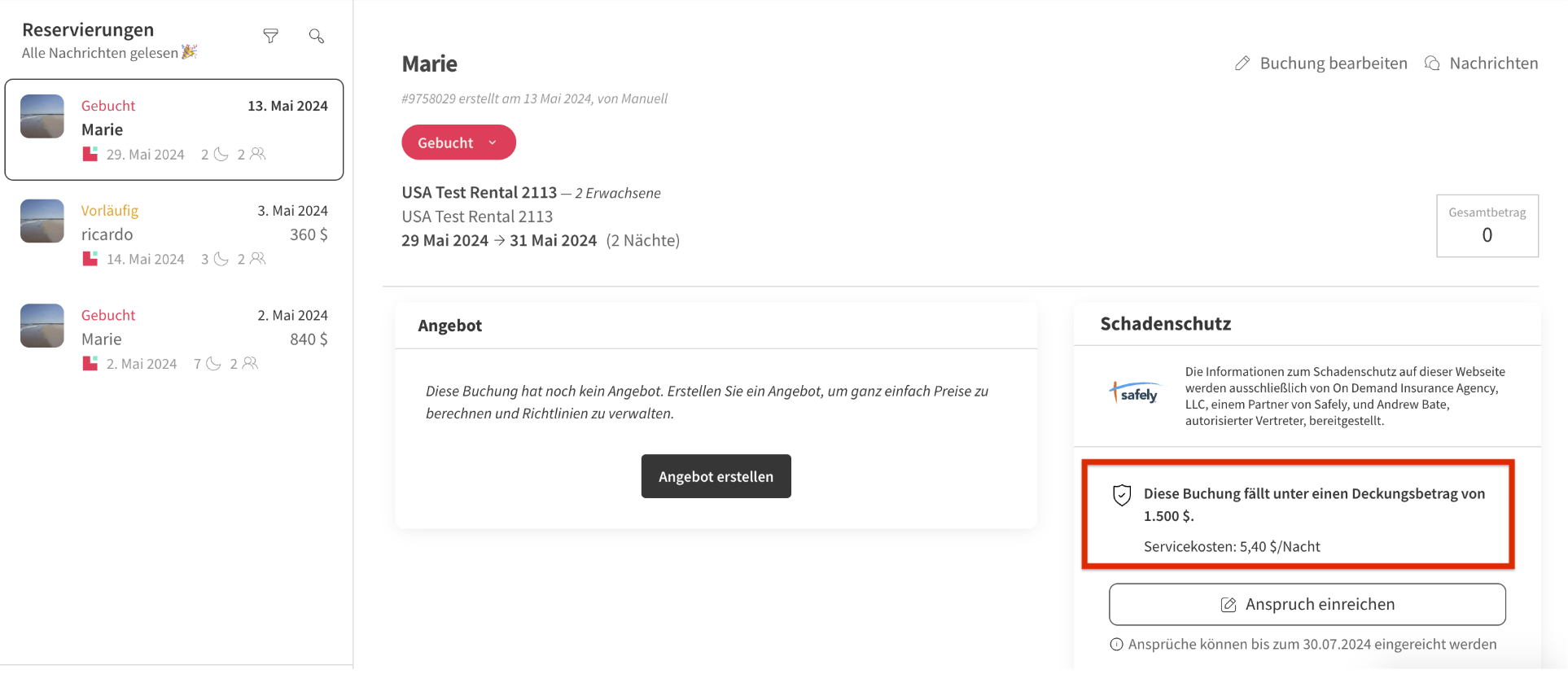Click the moon icon showing 7 nights for Marie
The width and height of the screenshot is (1568, 674).
[x=216, y=363]
